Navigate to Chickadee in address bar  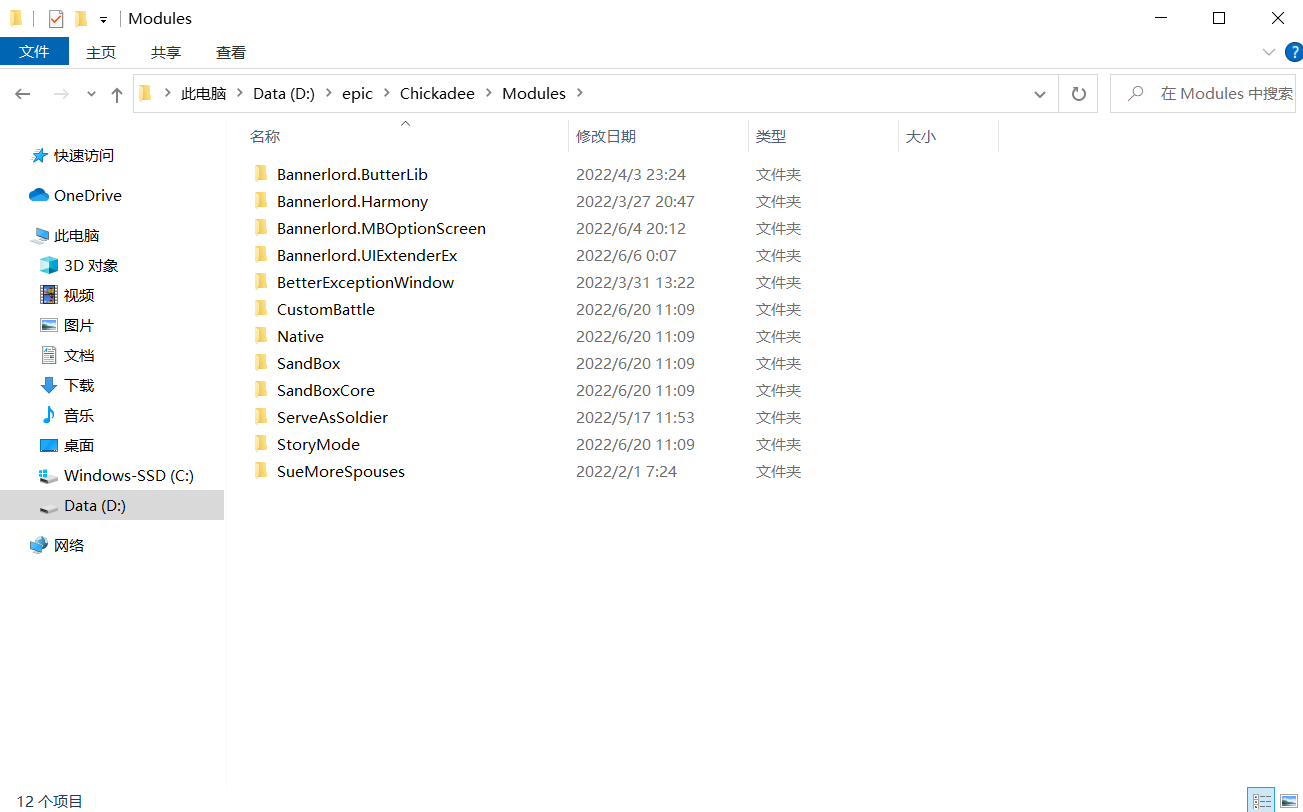(x=437, y=93)
